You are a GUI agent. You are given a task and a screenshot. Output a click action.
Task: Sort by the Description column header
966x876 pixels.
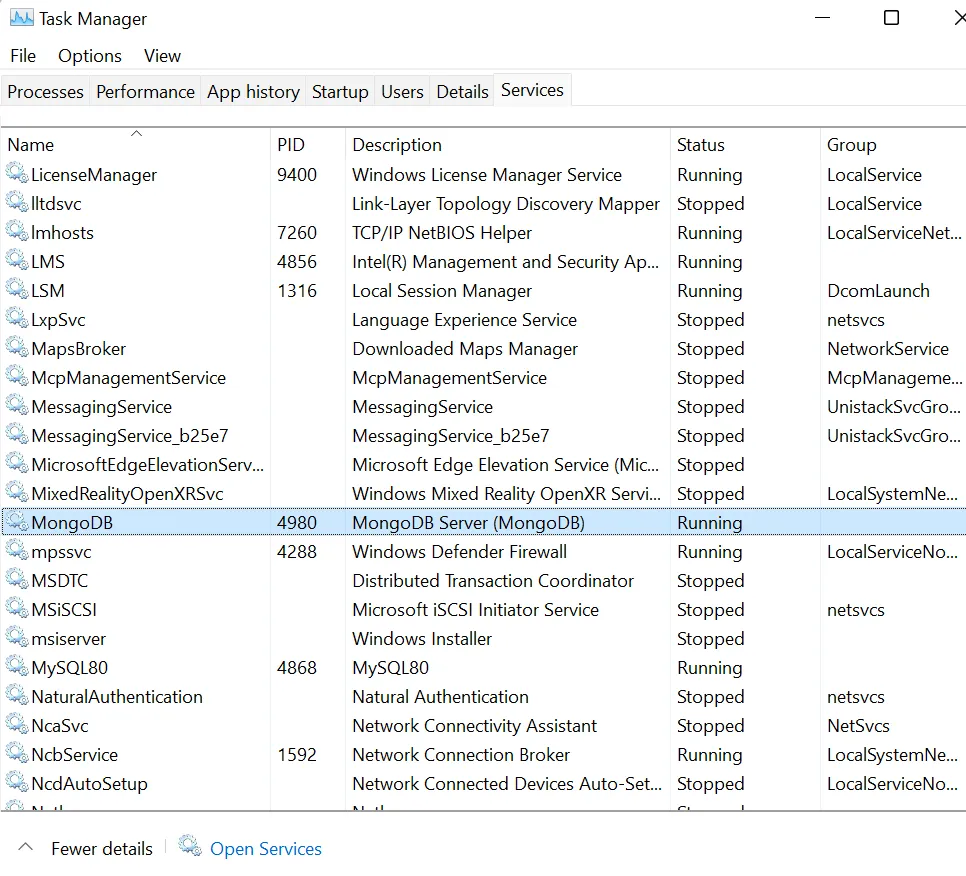point(397,145)
